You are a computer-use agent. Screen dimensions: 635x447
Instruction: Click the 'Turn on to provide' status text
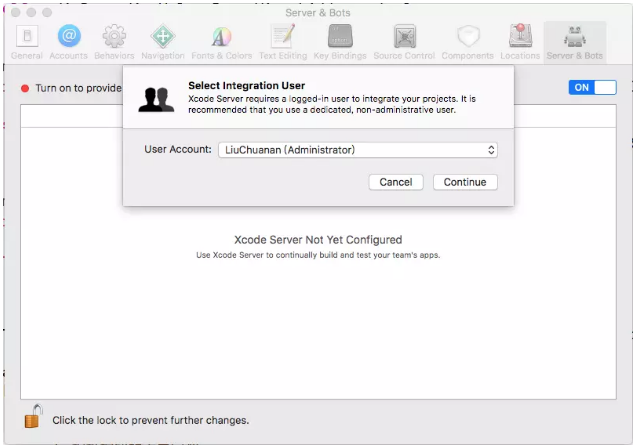79,88
